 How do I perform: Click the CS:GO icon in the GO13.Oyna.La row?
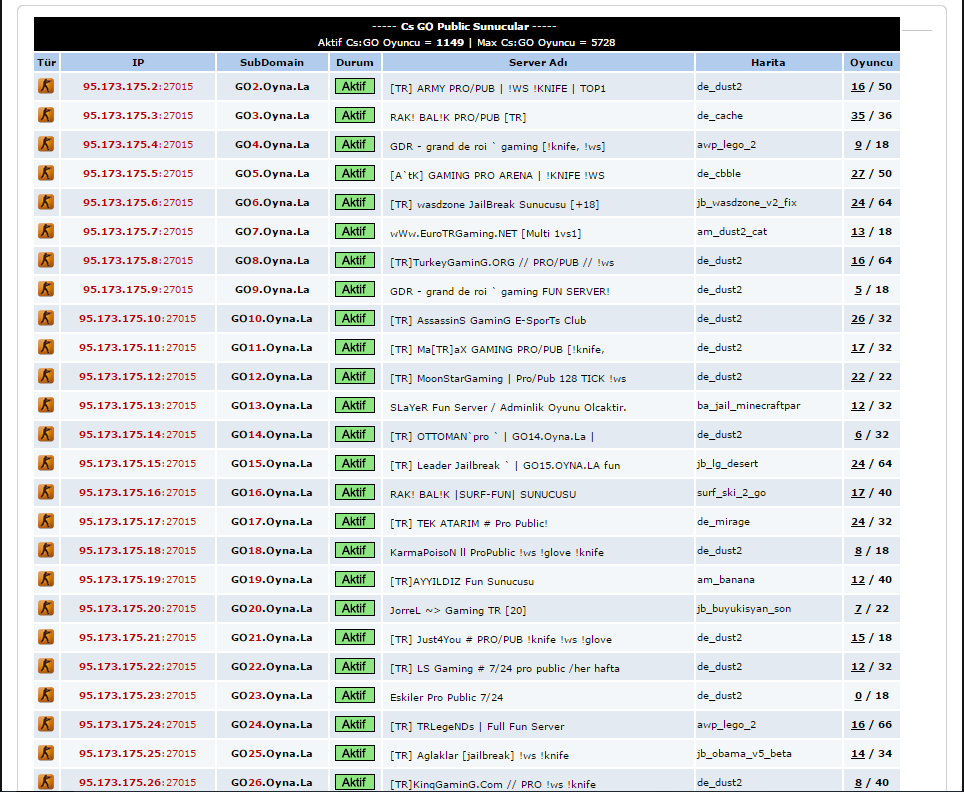click(x=46, y=405)
